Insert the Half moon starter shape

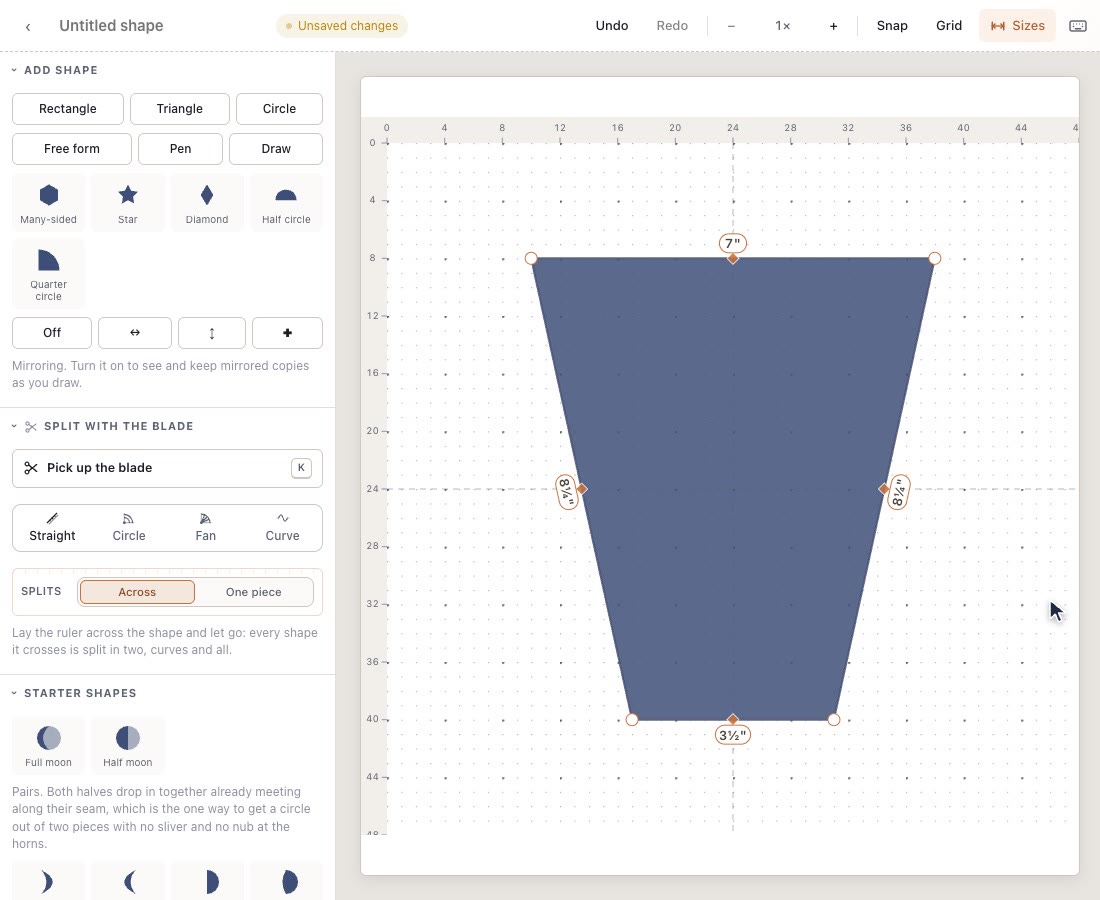[x=128, y=746]
